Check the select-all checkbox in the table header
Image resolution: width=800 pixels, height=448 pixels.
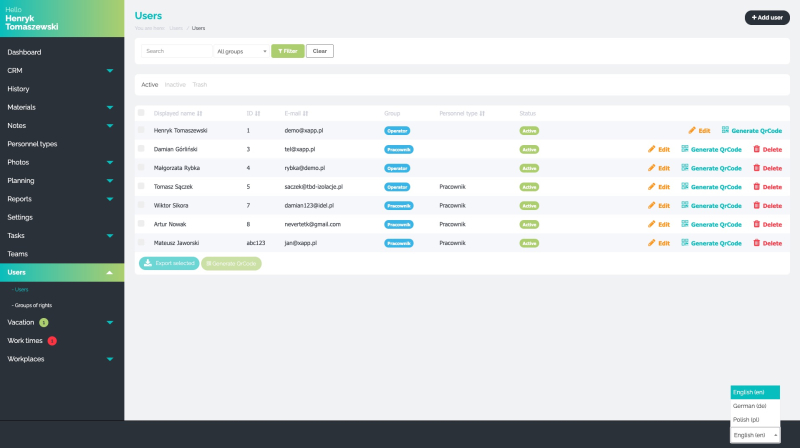pyautogui.click(x=141, y=113)
